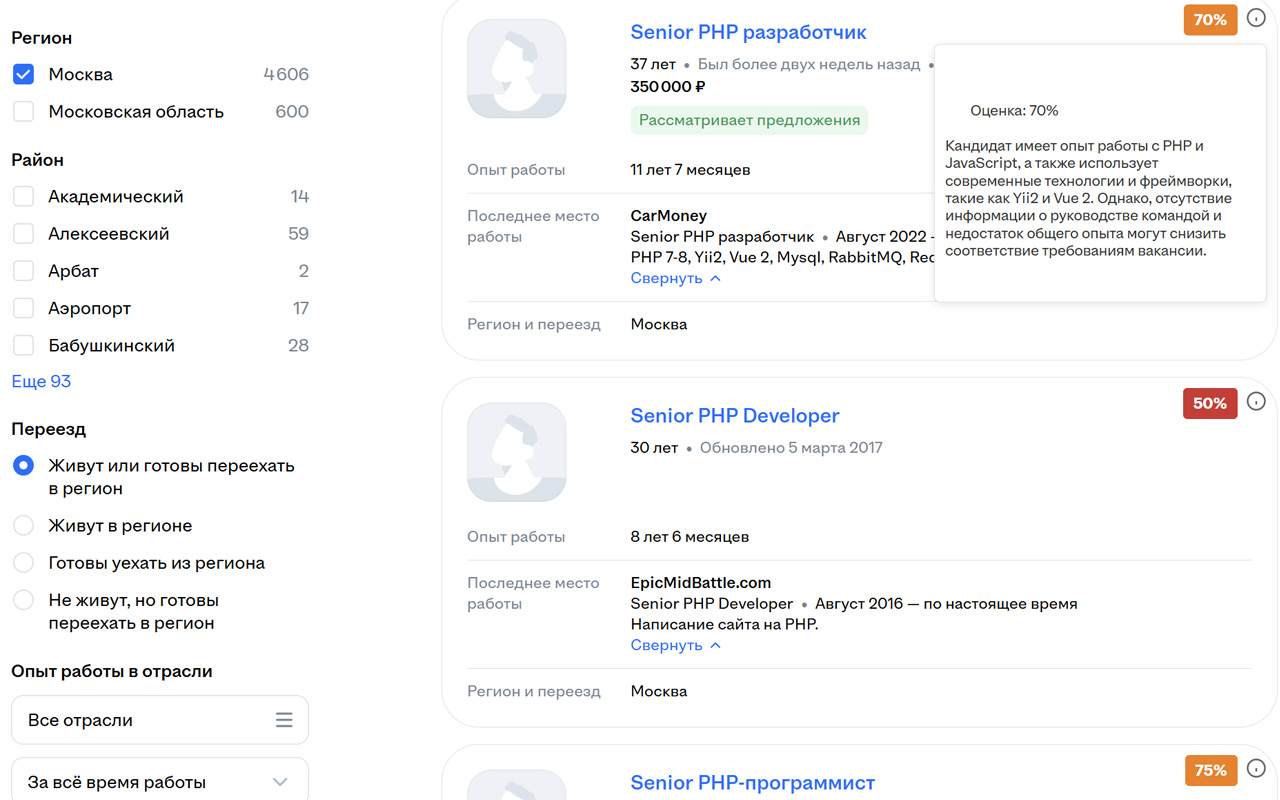Open the info icon beside the 50% score
The width and height of the screenshot is (1280, 800).
coord(1256,402)
